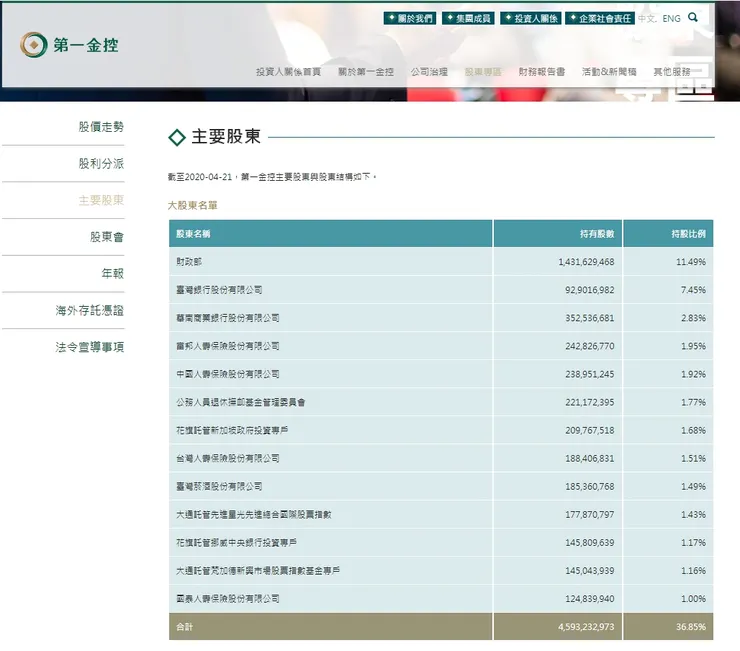The image size is (740, 651).
Task: Click the 臺灣銀行股份有限公司 row name
Action: (219, 290)
